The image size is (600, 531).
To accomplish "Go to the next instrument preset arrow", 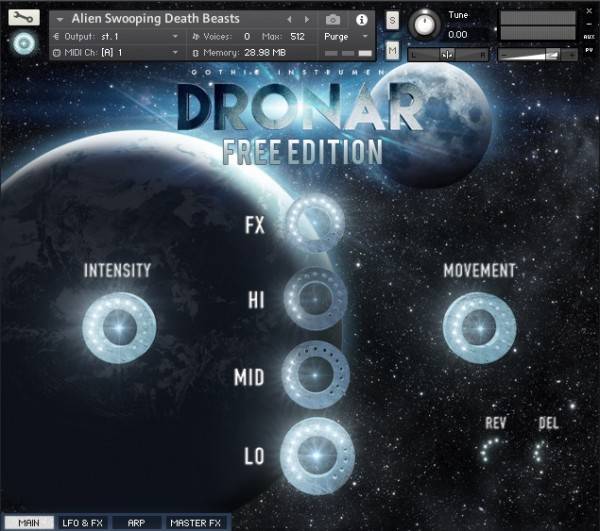I will click(x=307, y=19).
